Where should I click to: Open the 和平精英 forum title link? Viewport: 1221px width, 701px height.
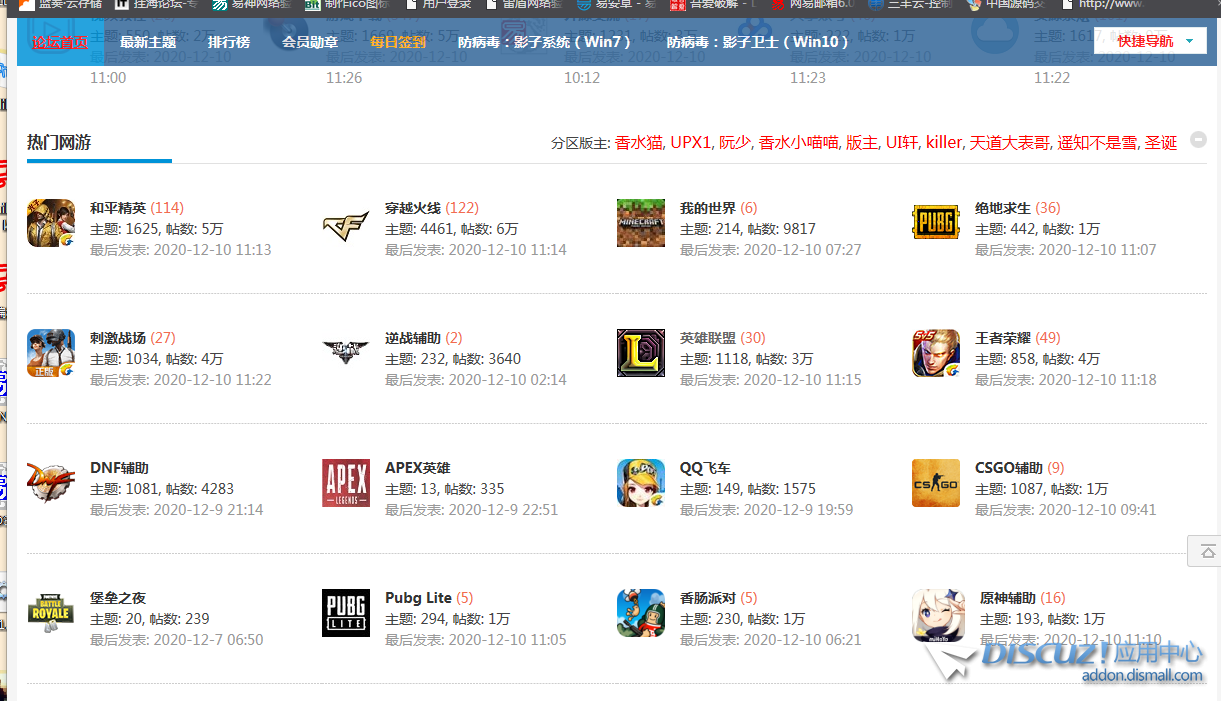click(x=118, y=208)
